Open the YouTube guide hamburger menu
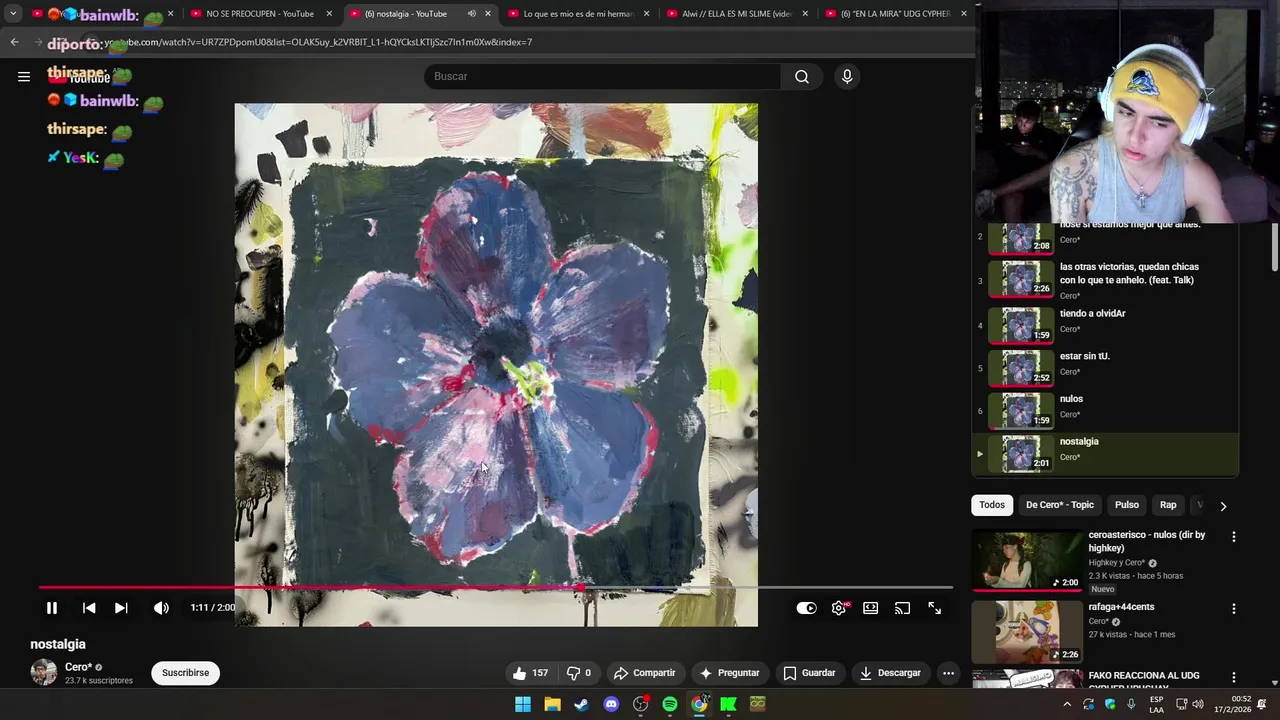 pos(24,76)
